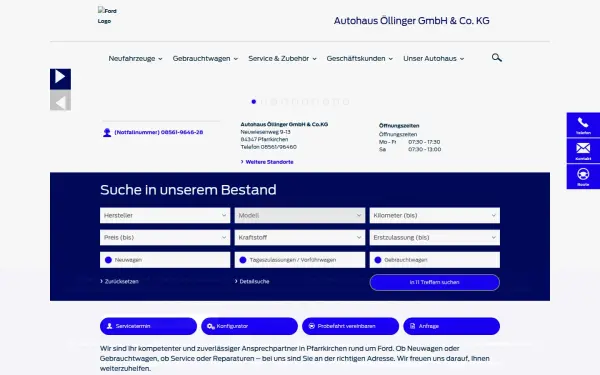Open the Preis (bis) dropdown
600x375 pixels.
pyautogui.click(x=165, y=238)
